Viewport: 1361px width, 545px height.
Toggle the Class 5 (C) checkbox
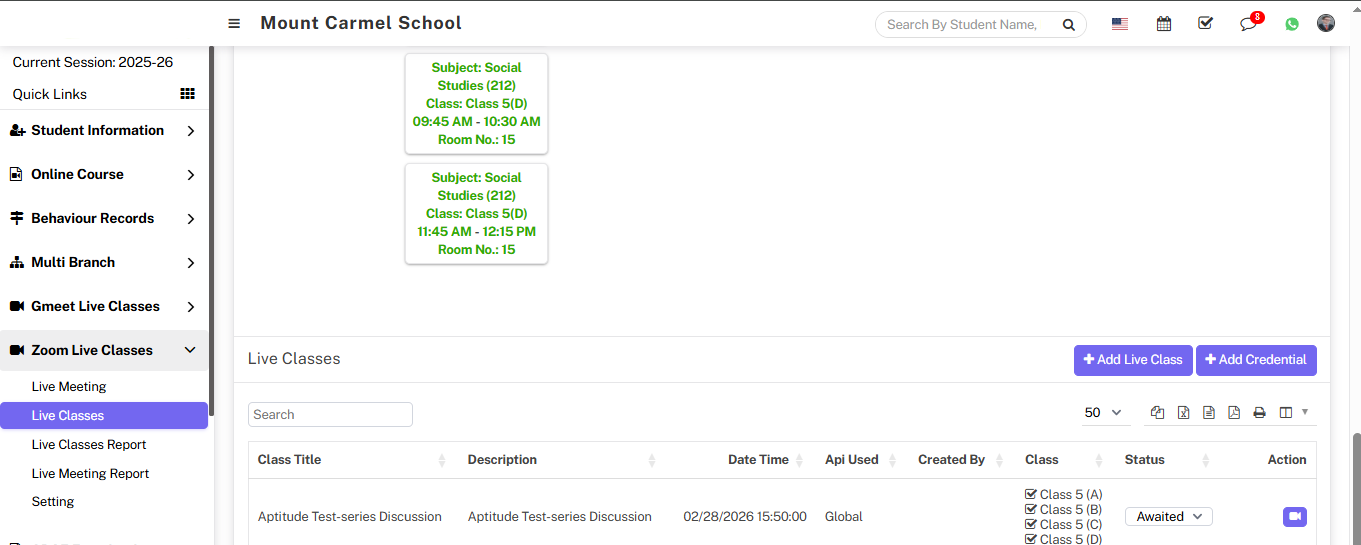(1031, 524)
